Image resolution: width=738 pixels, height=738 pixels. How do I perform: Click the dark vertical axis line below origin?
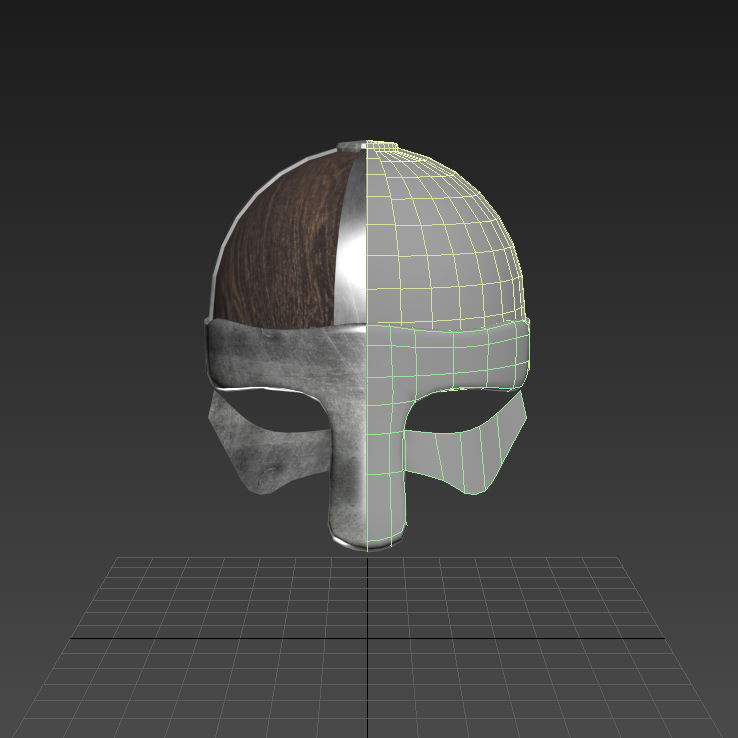[x=368, y=690]
